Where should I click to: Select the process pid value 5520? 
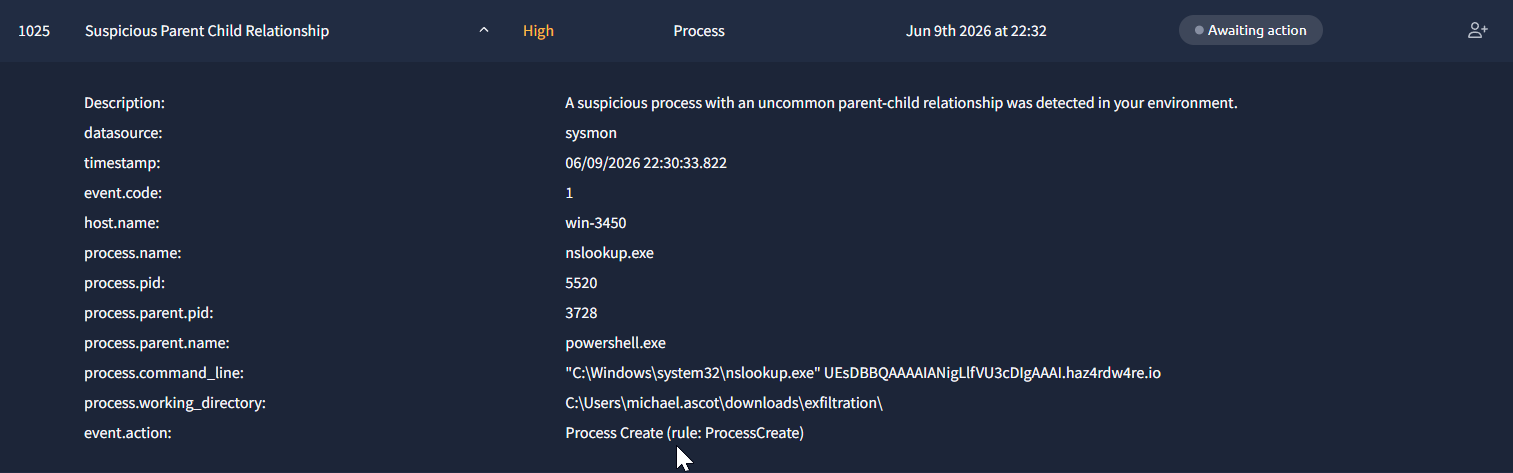pos(582,283)
